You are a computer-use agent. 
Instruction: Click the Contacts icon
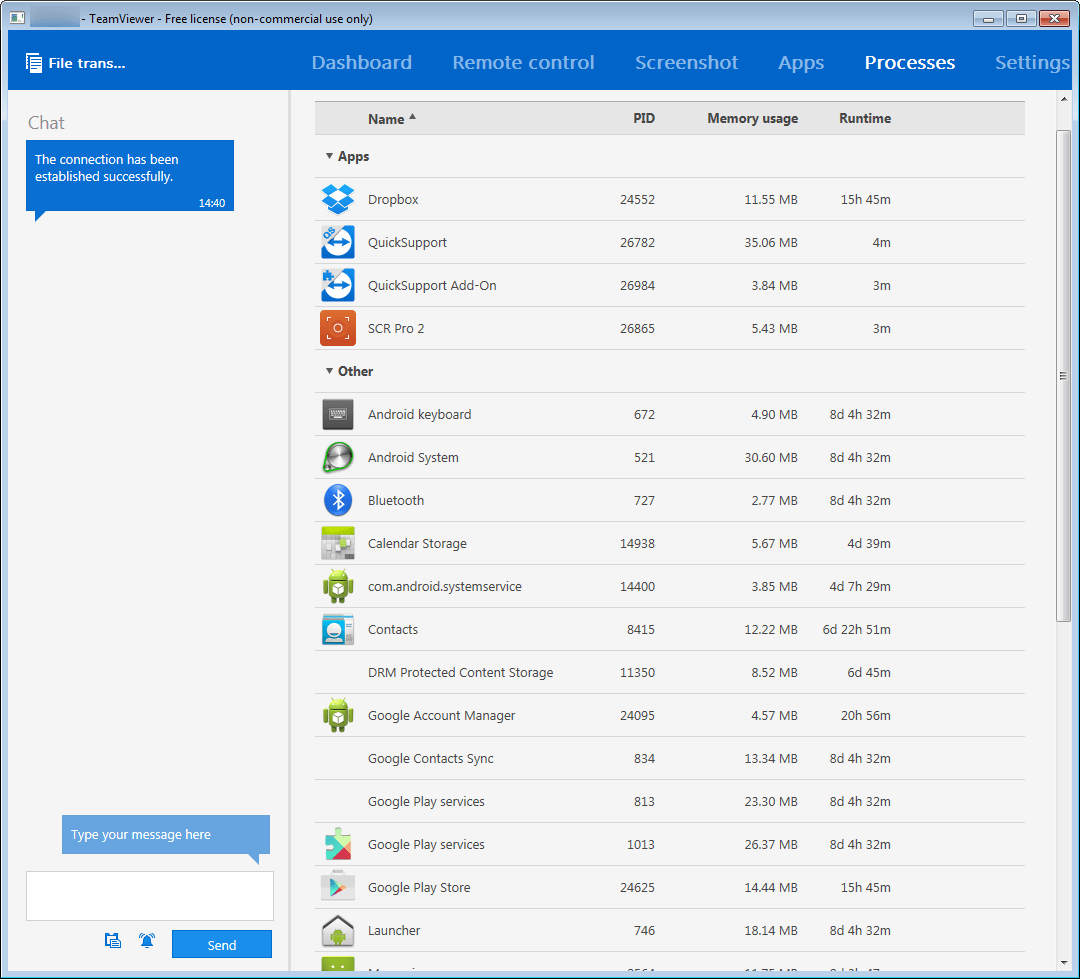(x=338, y=629)
